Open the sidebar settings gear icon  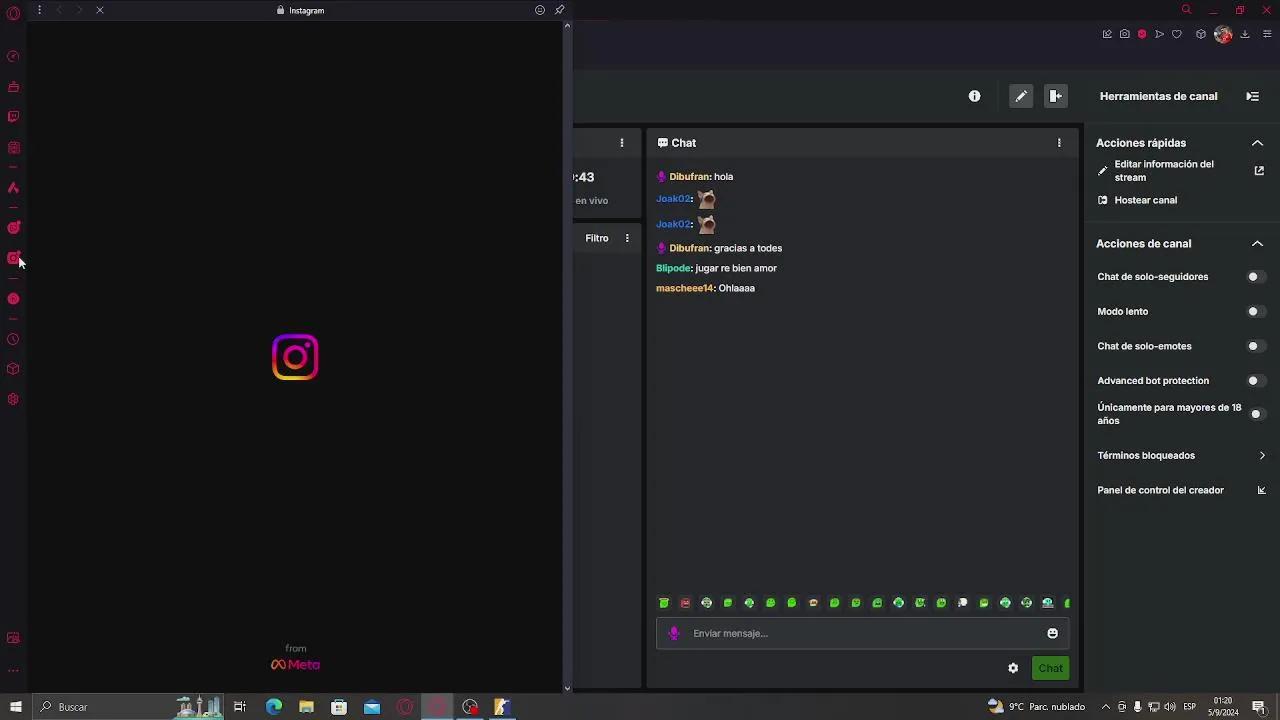point(13,399)
